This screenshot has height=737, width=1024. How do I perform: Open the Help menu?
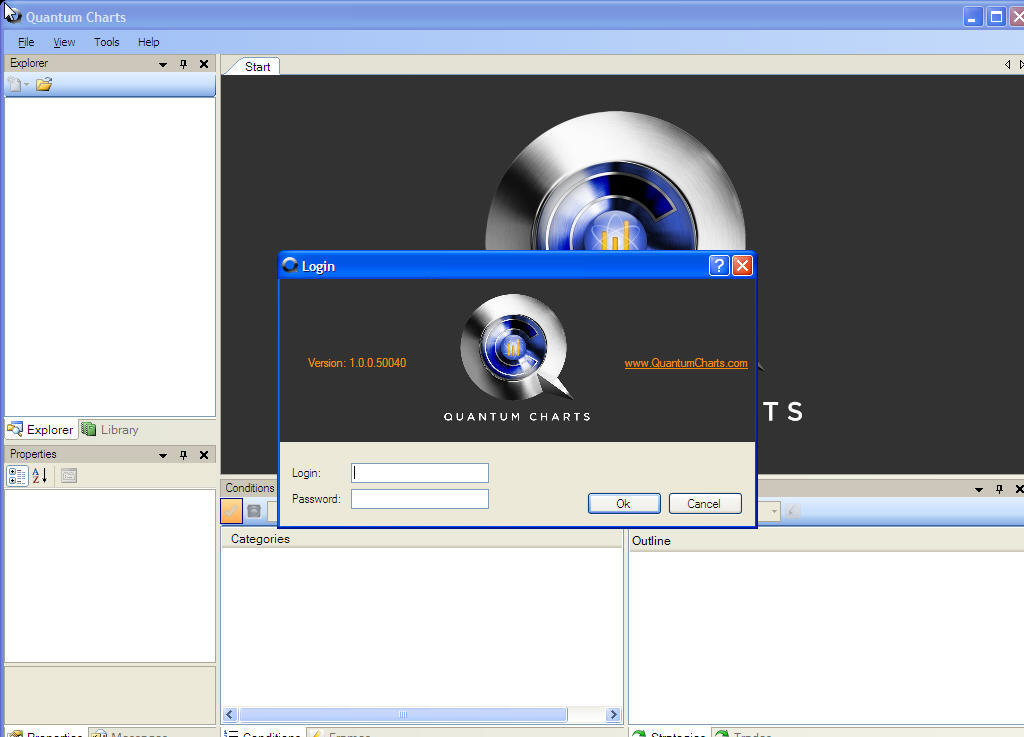148,42
